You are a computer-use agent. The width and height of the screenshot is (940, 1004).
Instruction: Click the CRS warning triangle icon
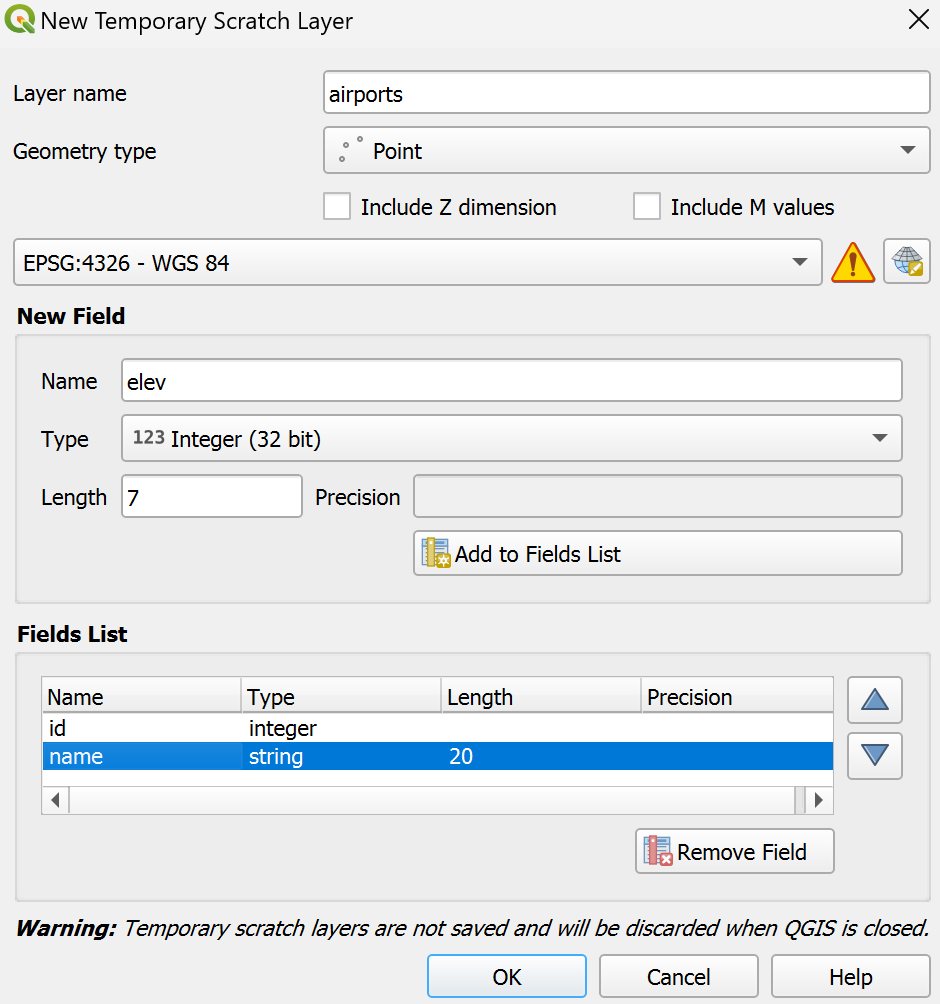click(853, 263)
